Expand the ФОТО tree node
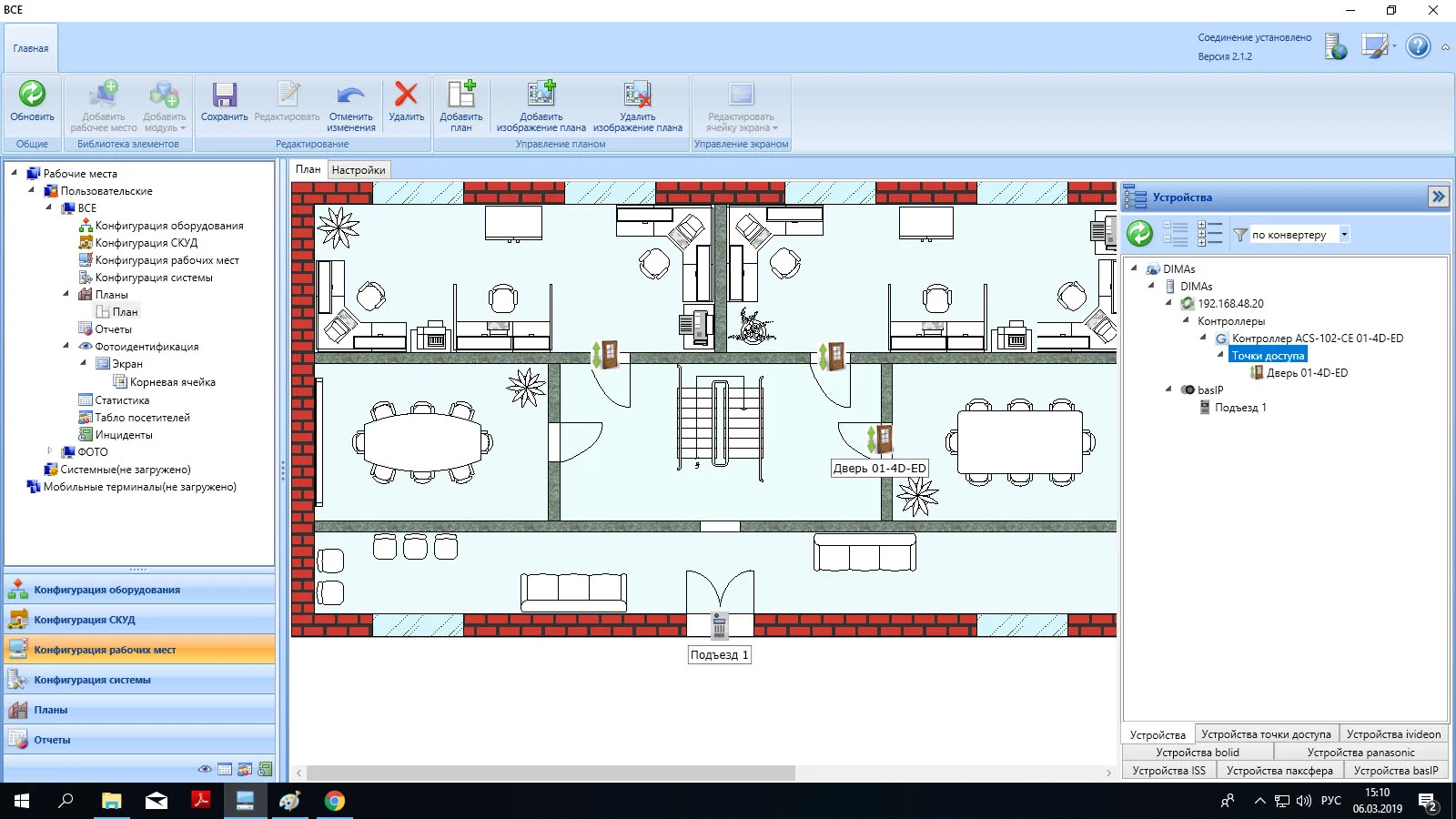Viewport: 1456px width, 819px height. pyautogui.click(x=50, y=451)
